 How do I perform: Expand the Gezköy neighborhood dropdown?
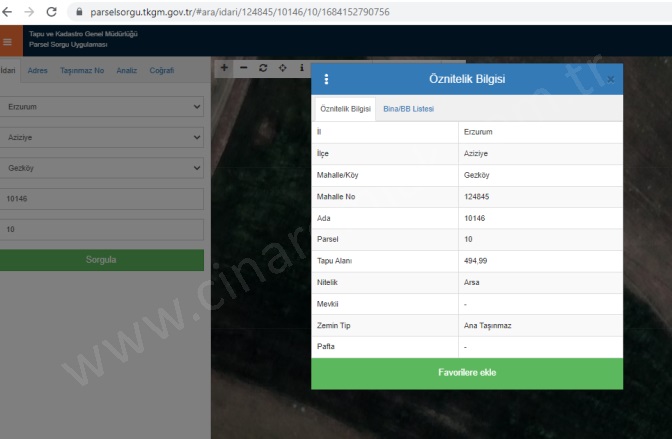101,168
